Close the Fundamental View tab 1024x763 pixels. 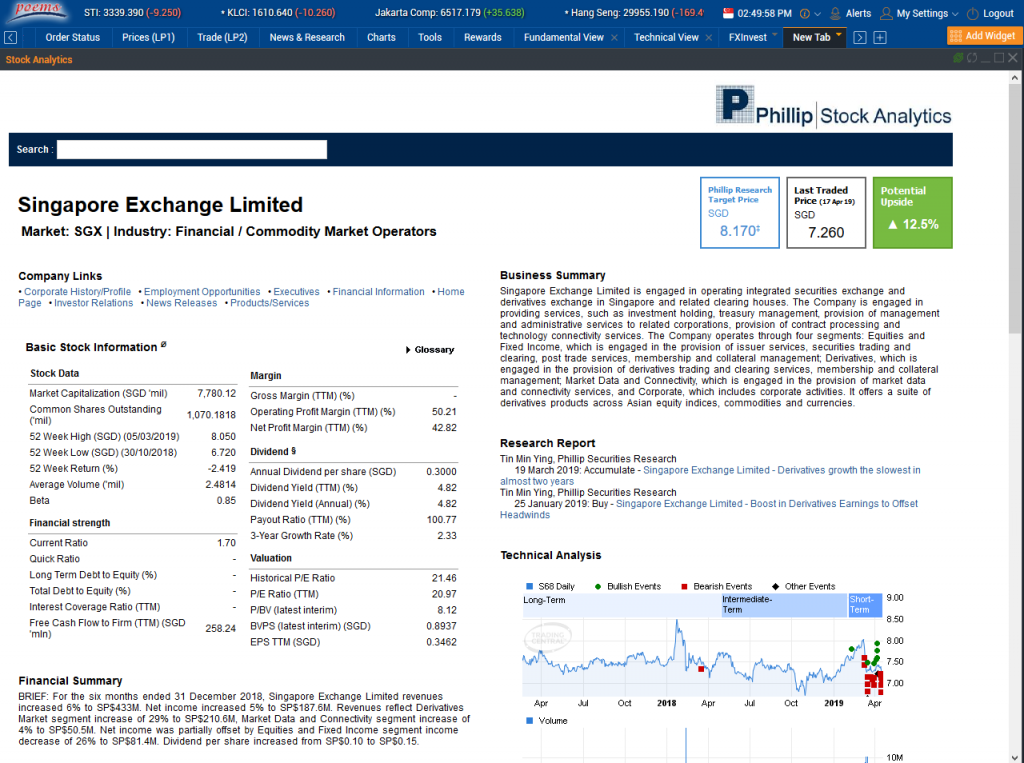coord(615,38)
